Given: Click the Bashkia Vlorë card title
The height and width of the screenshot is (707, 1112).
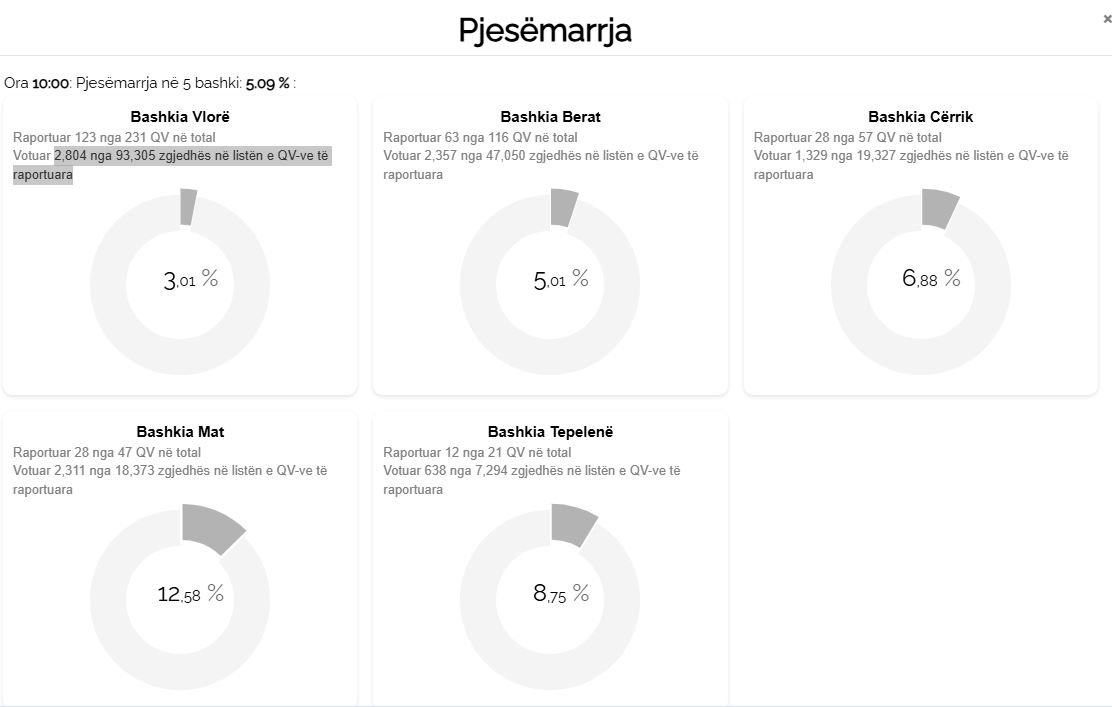Looking at the screenshot, I should tap(180, 116).
